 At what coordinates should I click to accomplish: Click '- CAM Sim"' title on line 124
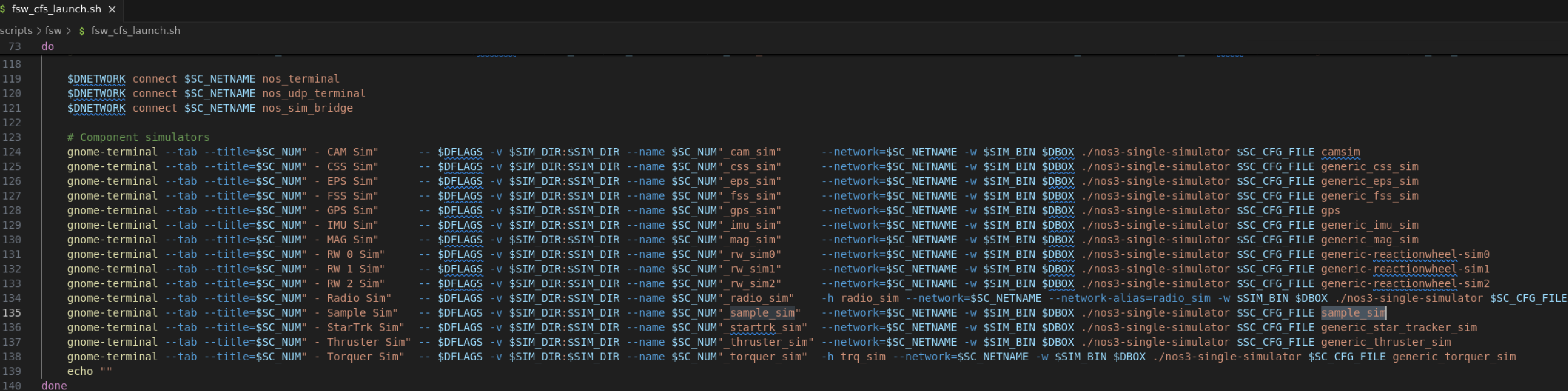tap(346, 152)
